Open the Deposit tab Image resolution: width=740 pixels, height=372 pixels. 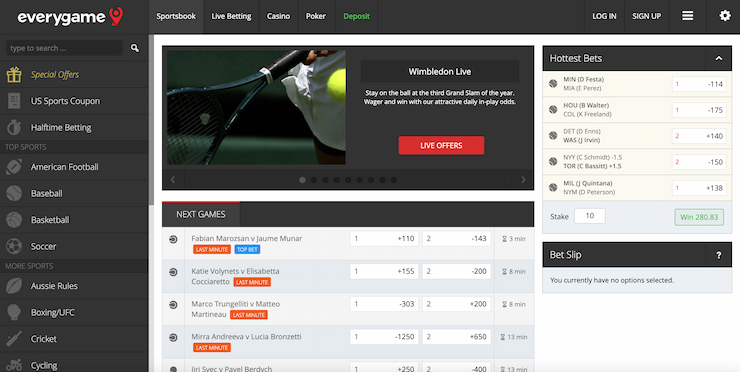pos(356,16)
